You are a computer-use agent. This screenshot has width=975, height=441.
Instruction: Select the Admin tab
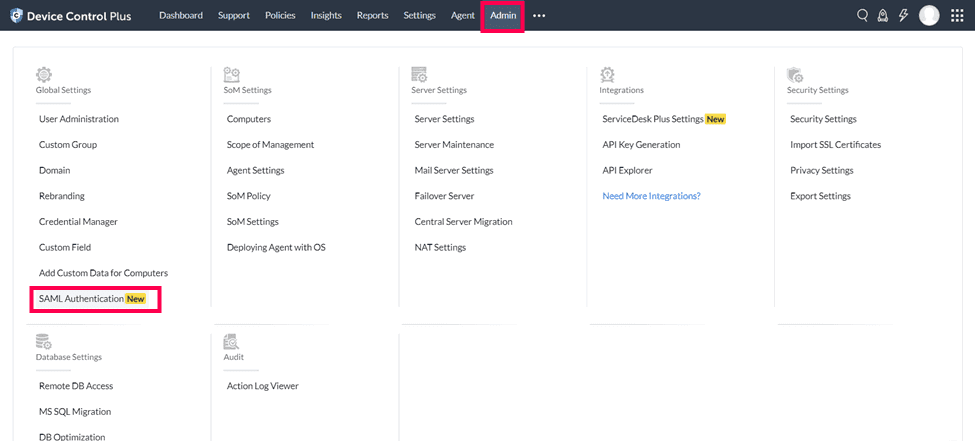click(x=503, y=15)
